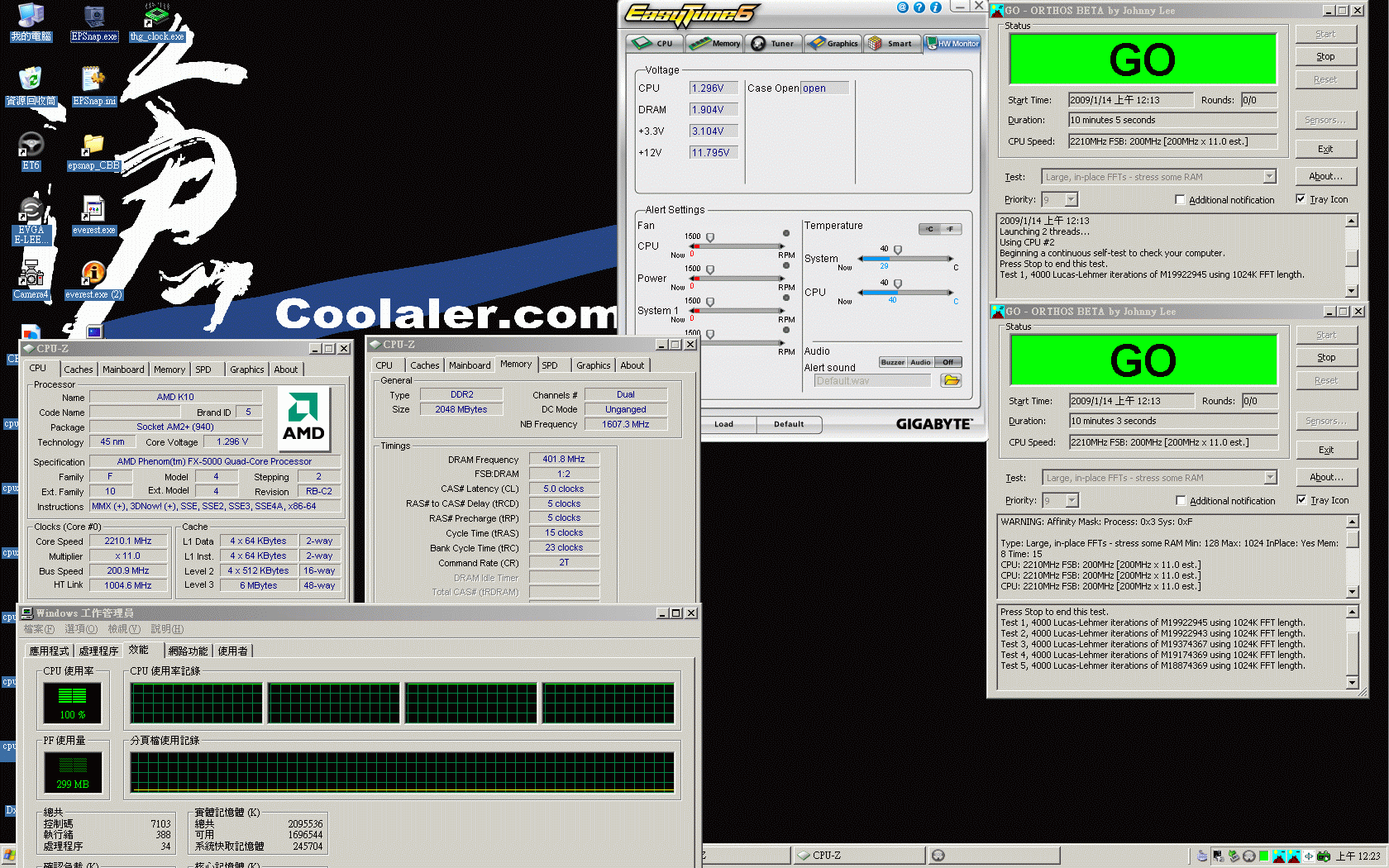This screenshot has height=868, width=1389.
Task: Click the Default.wav alert sound field
Action: 872,381
